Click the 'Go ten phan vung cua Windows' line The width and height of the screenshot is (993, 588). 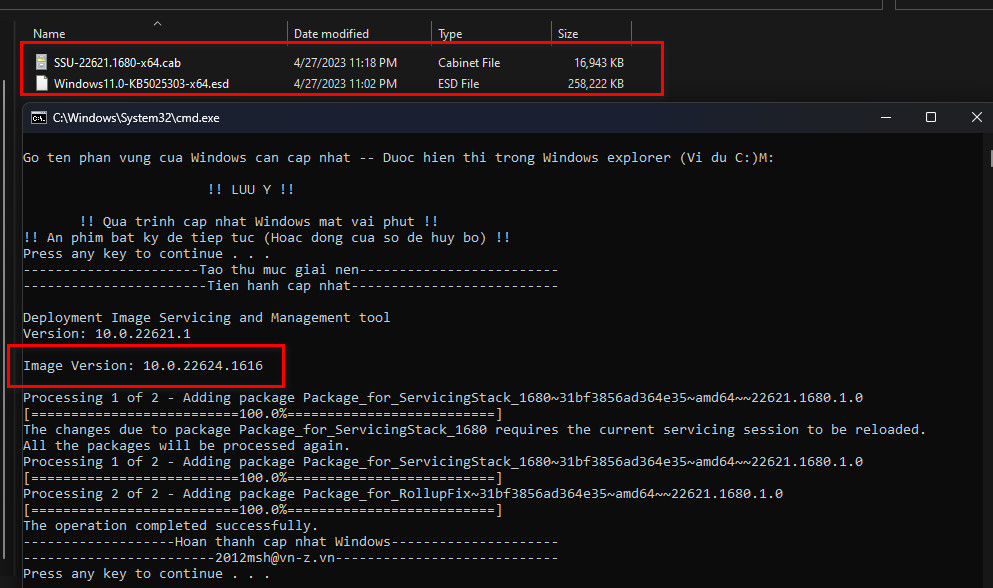[x=398, y=158]
